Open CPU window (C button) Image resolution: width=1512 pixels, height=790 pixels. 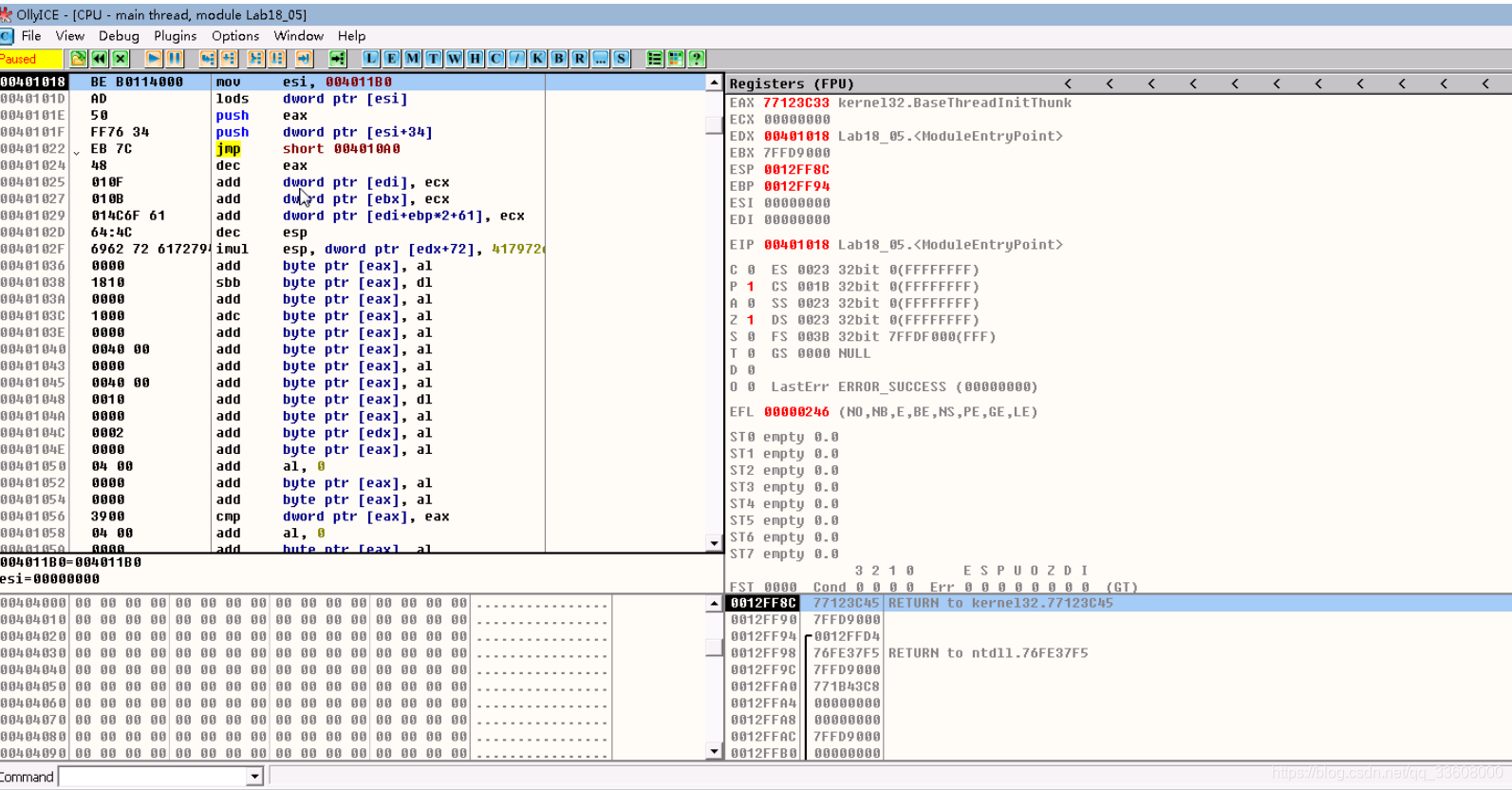[496, 59]
